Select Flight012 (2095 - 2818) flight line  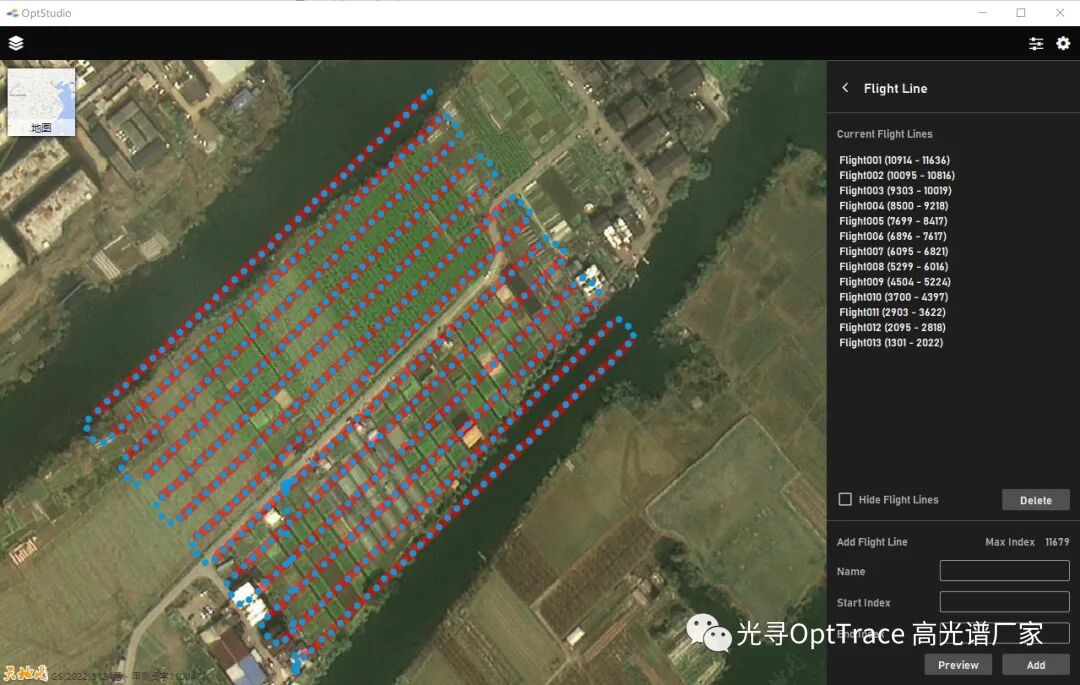coord(892,328)
